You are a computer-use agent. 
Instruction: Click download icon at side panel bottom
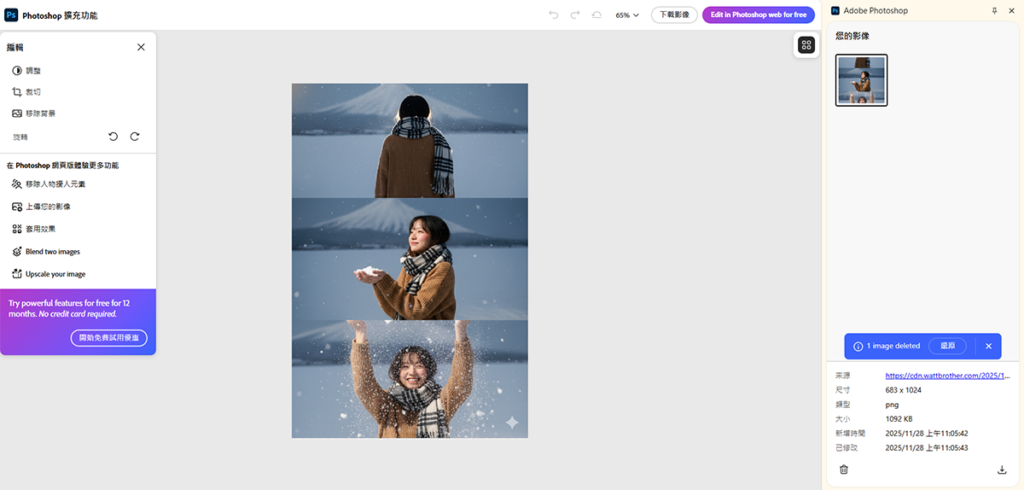(1001, 469)
